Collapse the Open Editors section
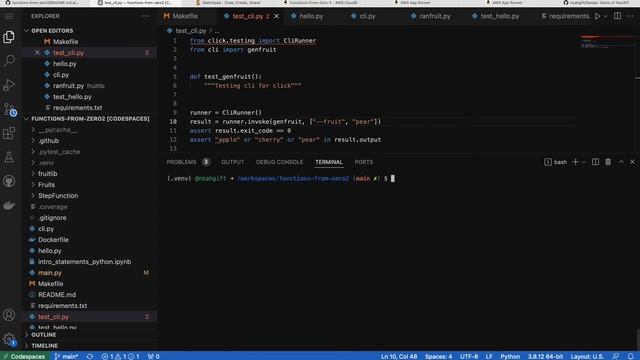 point(52,31)
